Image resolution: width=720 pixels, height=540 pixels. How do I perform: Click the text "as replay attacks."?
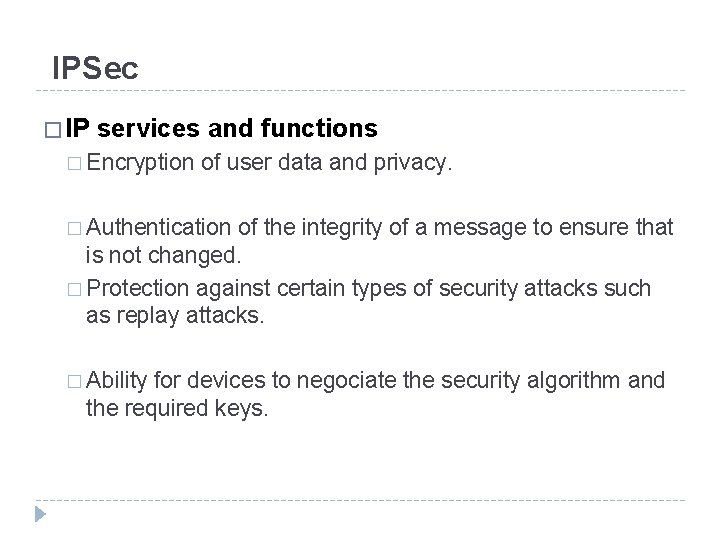[176, 316]
